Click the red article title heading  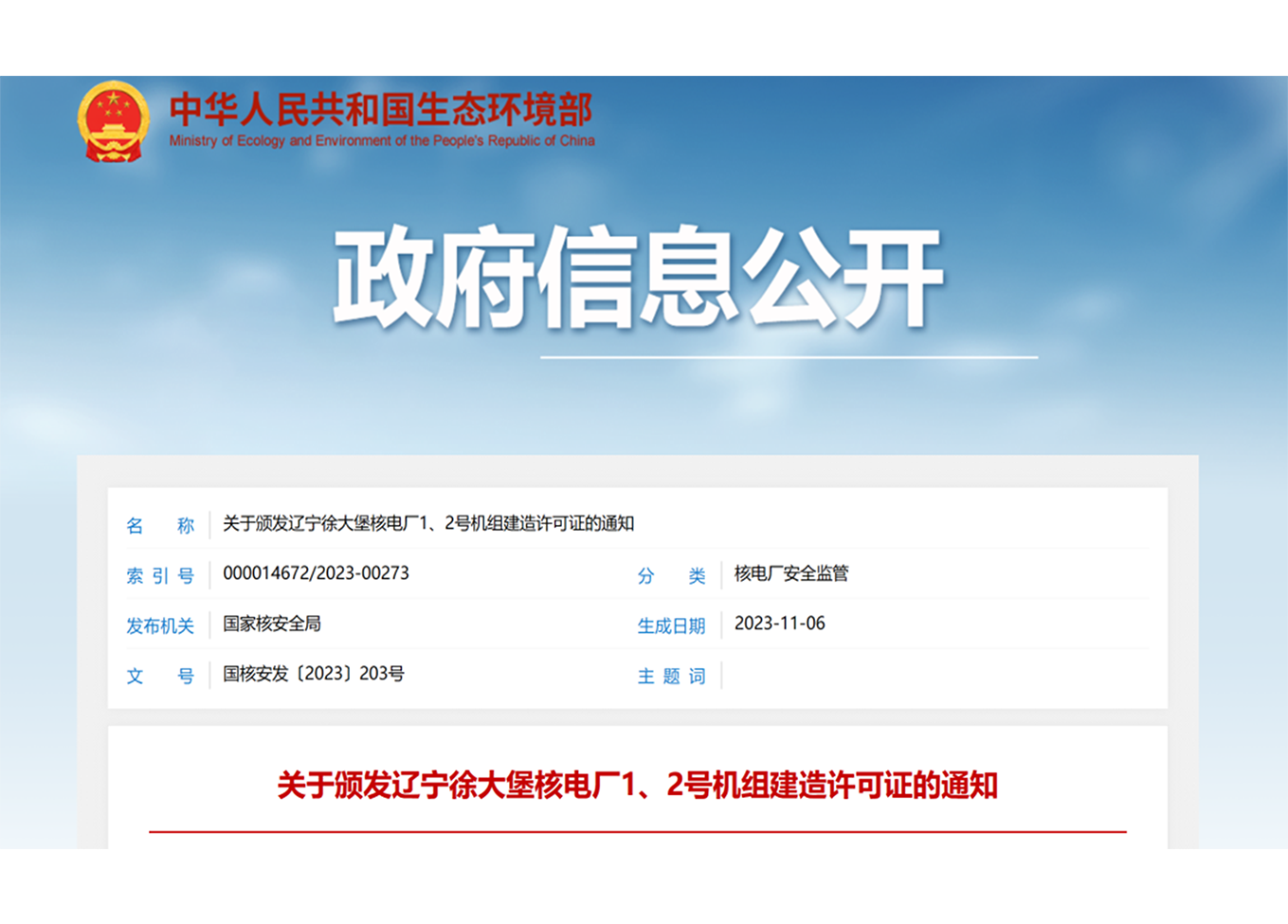pos(637,786)
